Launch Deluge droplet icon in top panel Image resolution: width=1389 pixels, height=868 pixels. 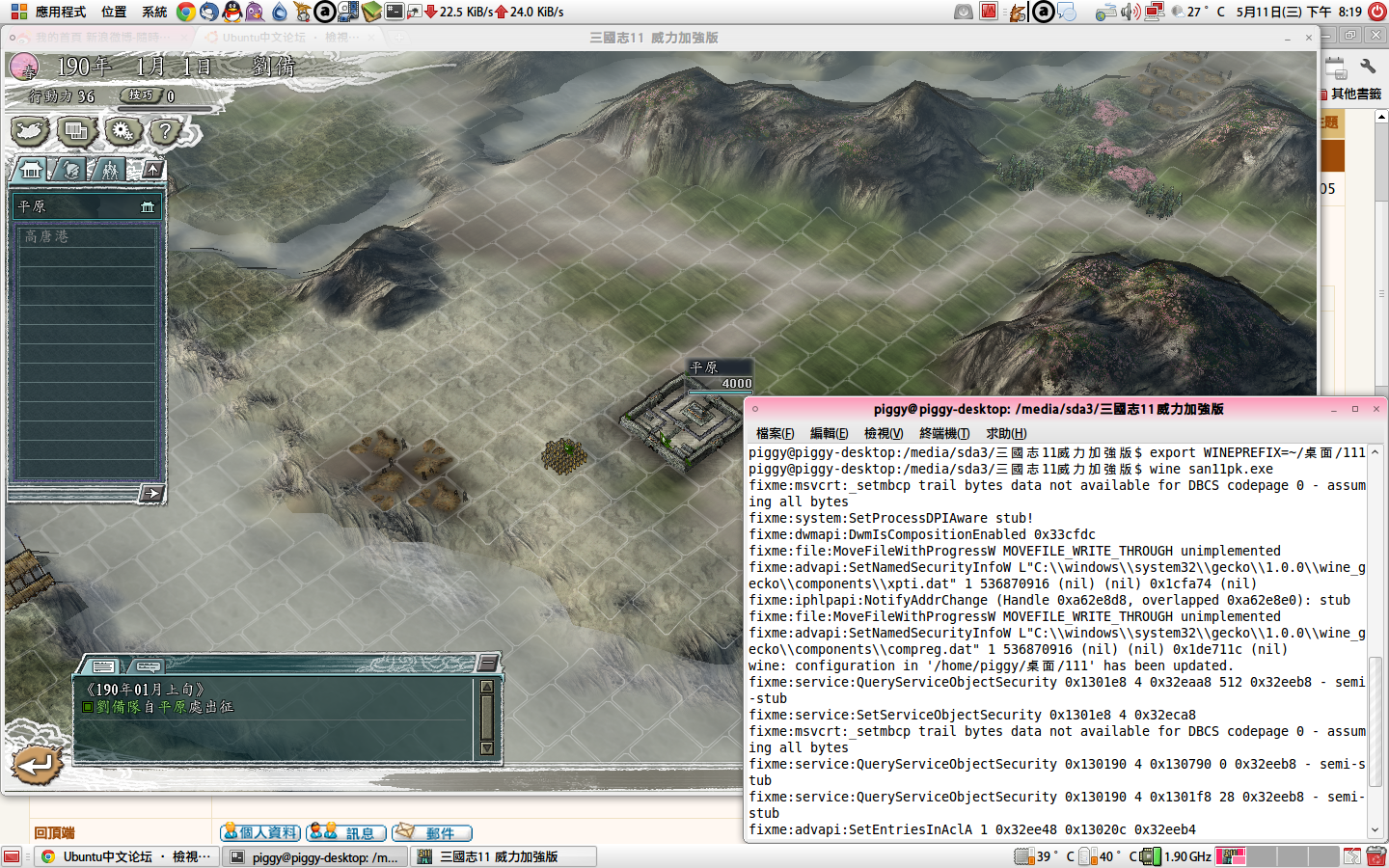279,12
